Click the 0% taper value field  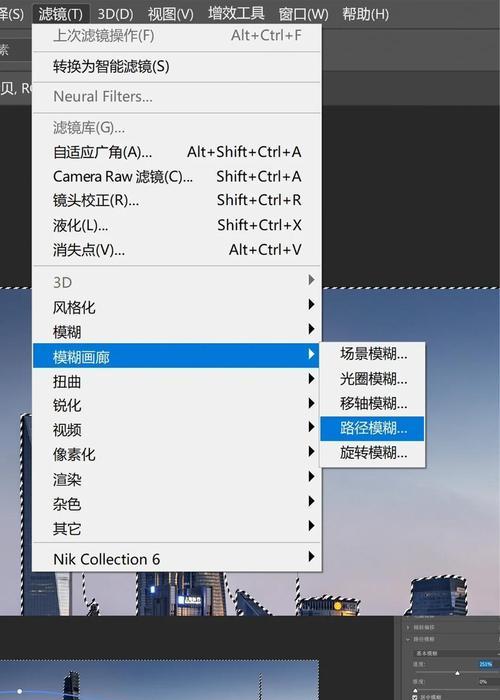[487, 682]
